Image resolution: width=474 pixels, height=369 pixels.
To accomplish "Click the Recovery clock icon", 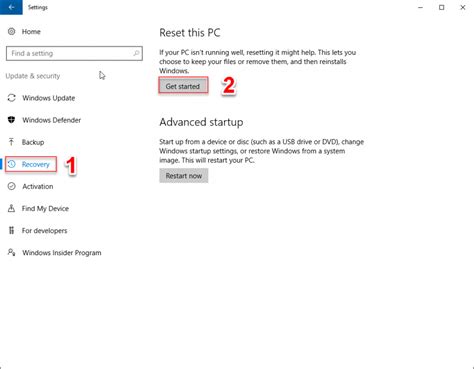I will click(12, 164).
